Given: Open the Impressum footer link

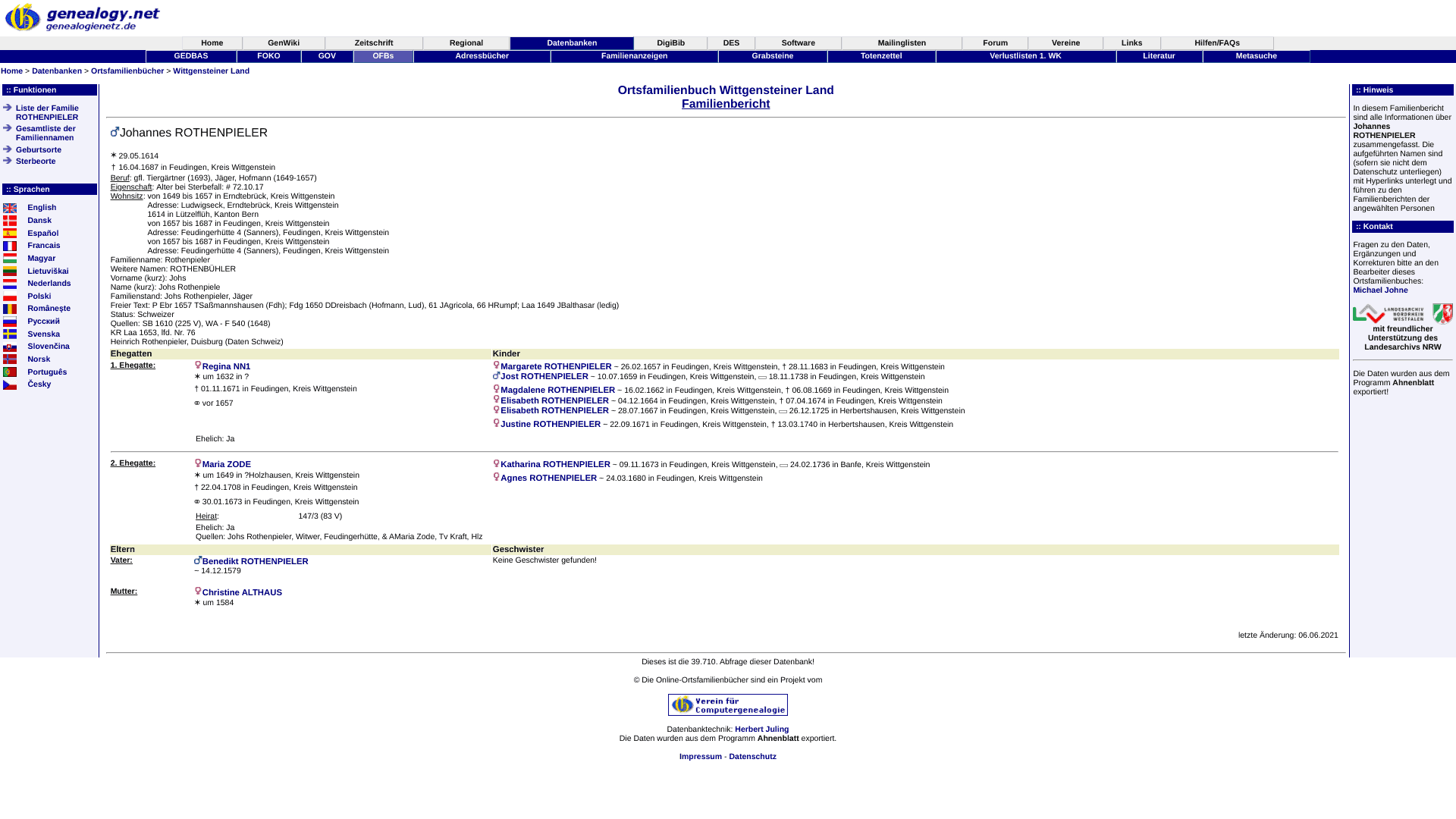Looking at the screenshot, I should point(701,757).
